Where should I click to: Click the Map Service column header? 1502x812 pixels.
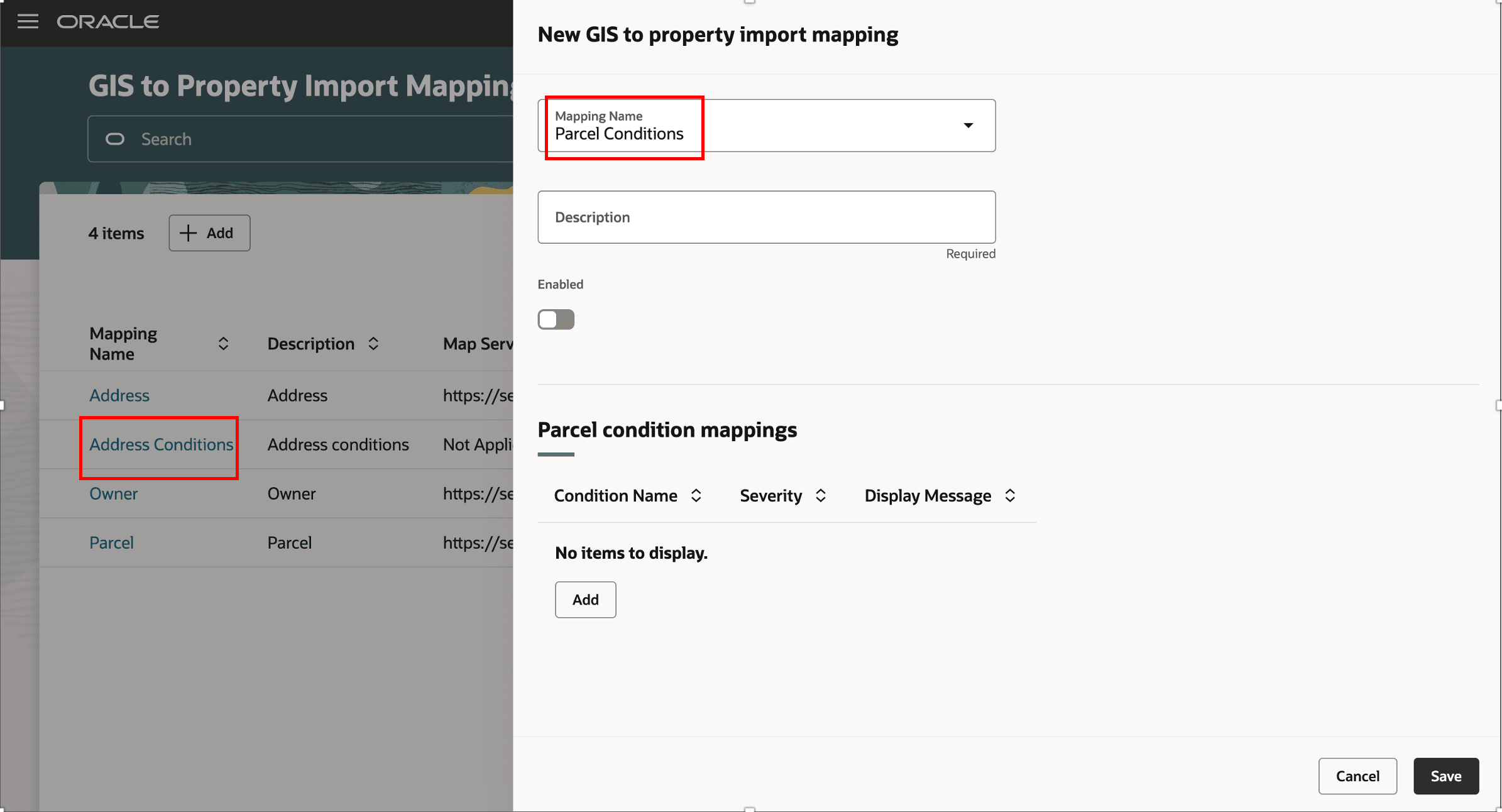click(478, 344)
